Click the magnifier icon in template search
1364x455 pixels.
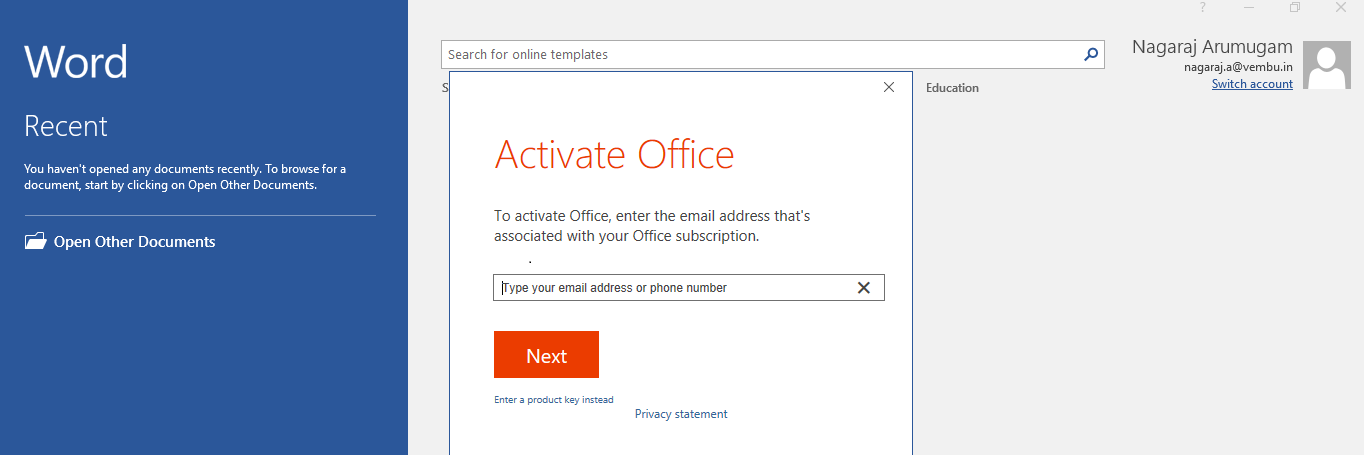(x=1091, y=55)
